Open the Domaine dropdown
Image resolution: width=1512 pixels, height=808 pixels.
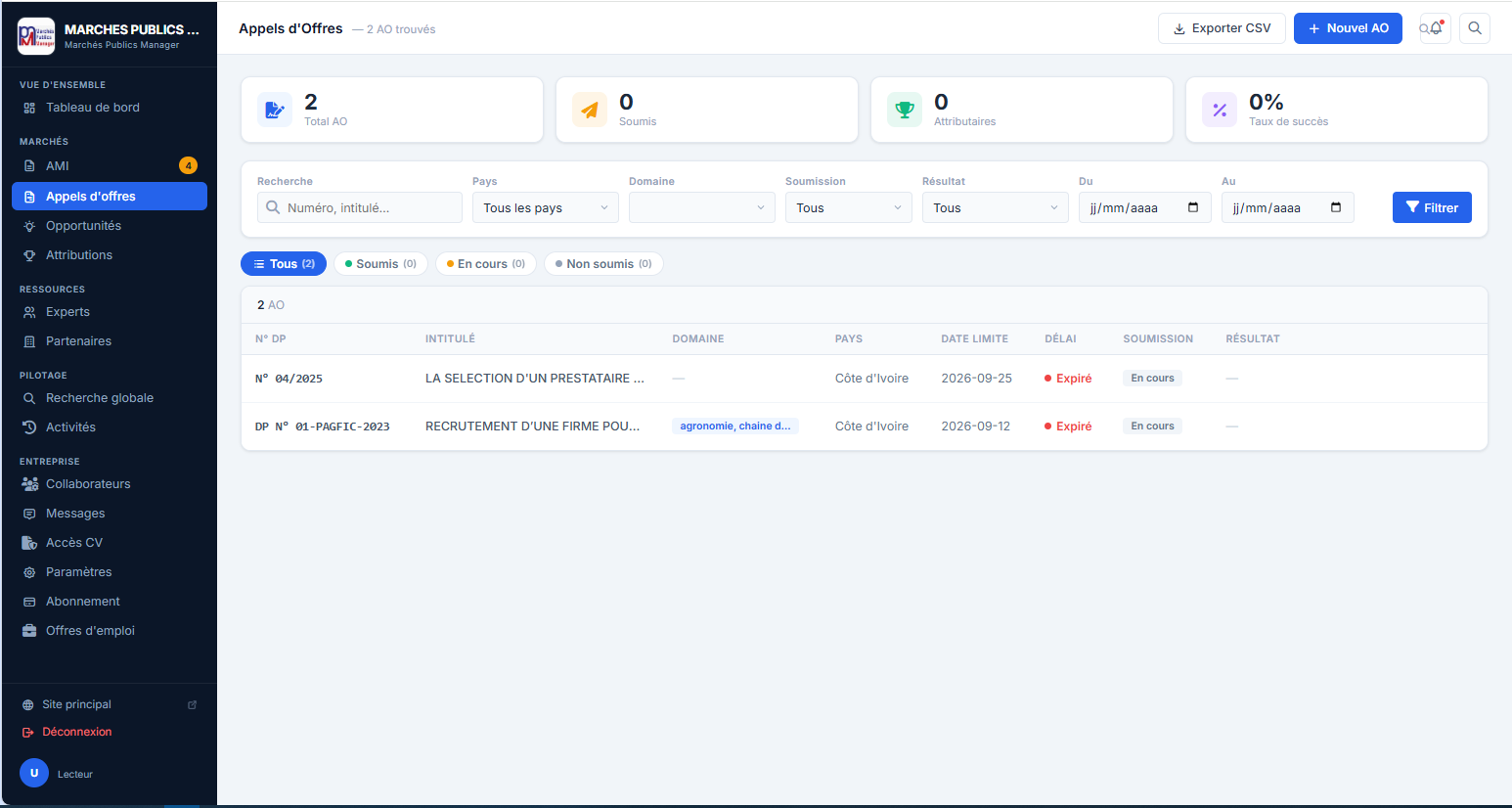tap(702, 207)
